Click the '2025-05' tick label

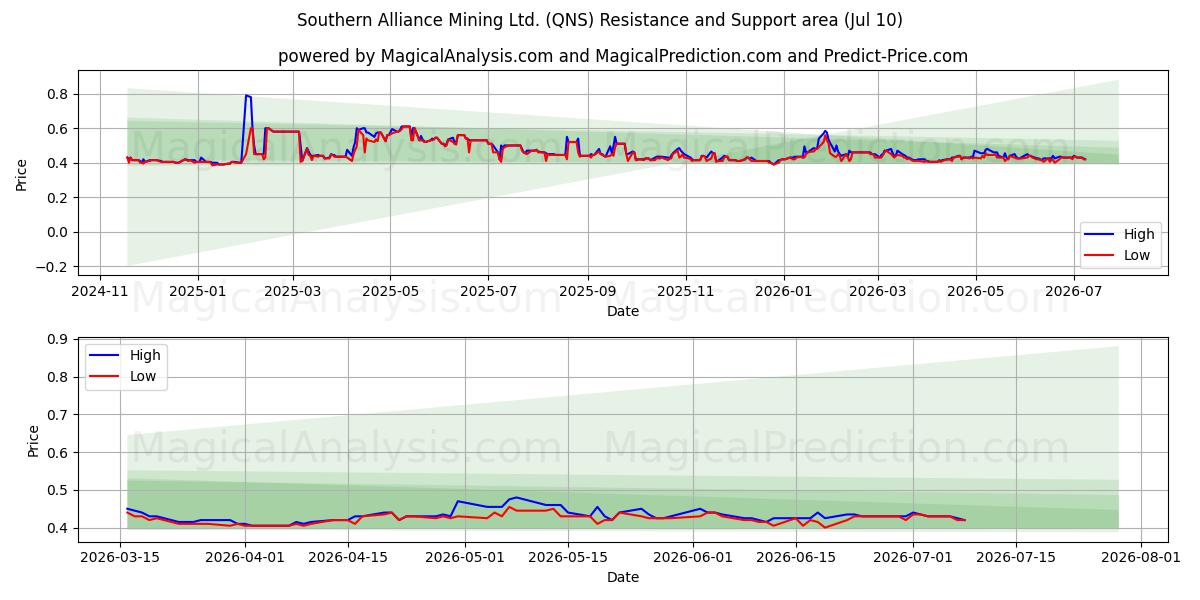pos(390,290)
